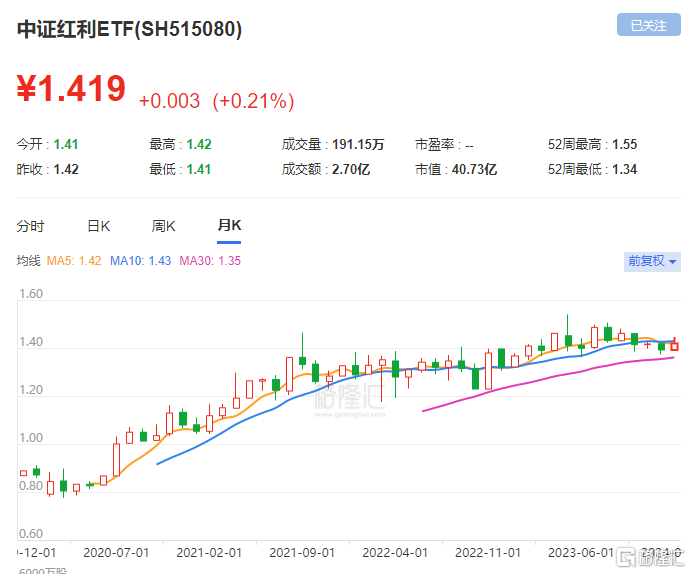The height and width of the screenshot is (574, 691).
Task: Click the 1.60 price axis label
Action: point(31,294)
